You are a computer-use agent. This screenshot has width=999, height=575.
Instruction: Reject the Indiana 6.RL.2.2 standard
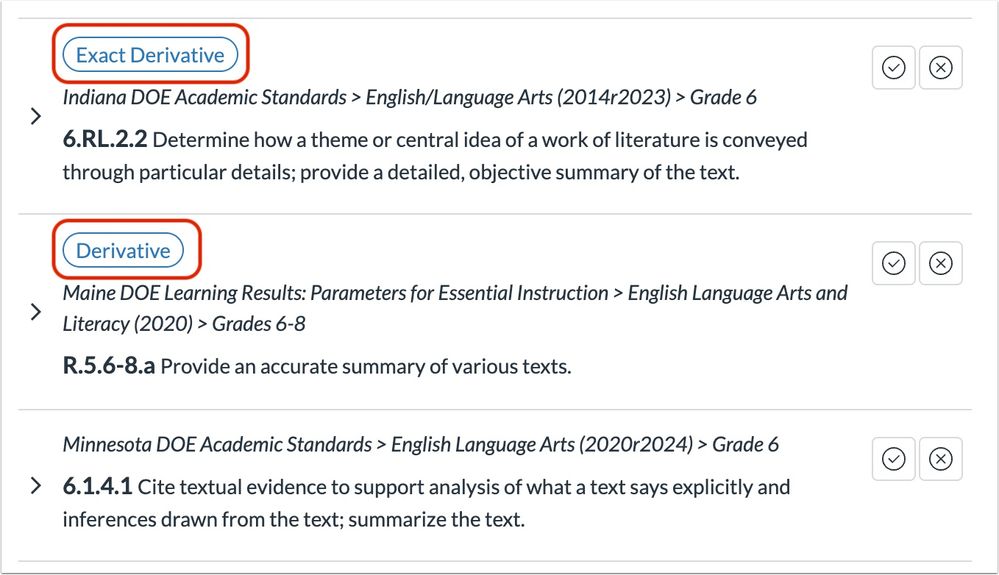[x=940, y=67]
